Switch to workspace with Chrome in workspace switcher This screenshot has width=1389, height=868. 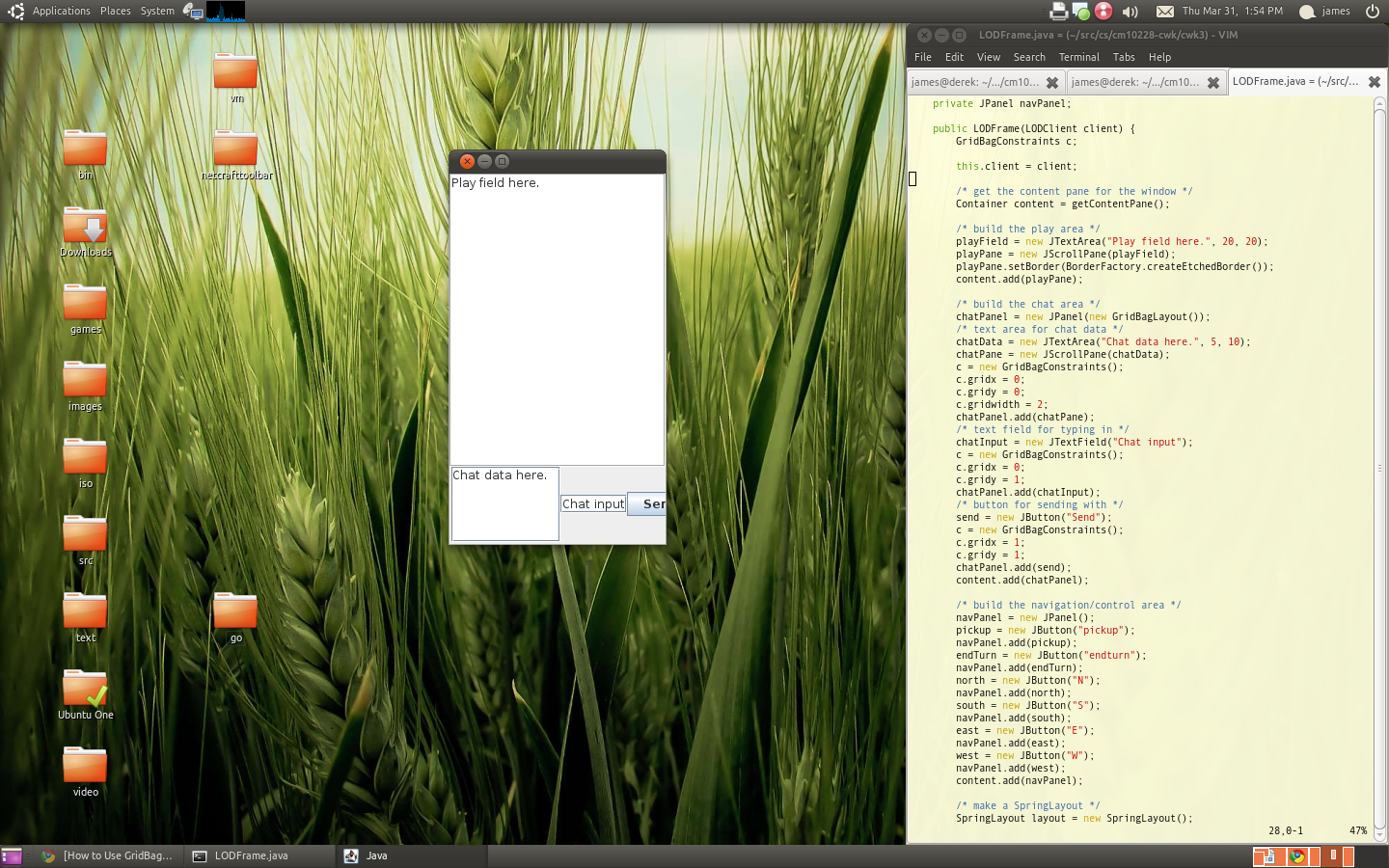1297,855
